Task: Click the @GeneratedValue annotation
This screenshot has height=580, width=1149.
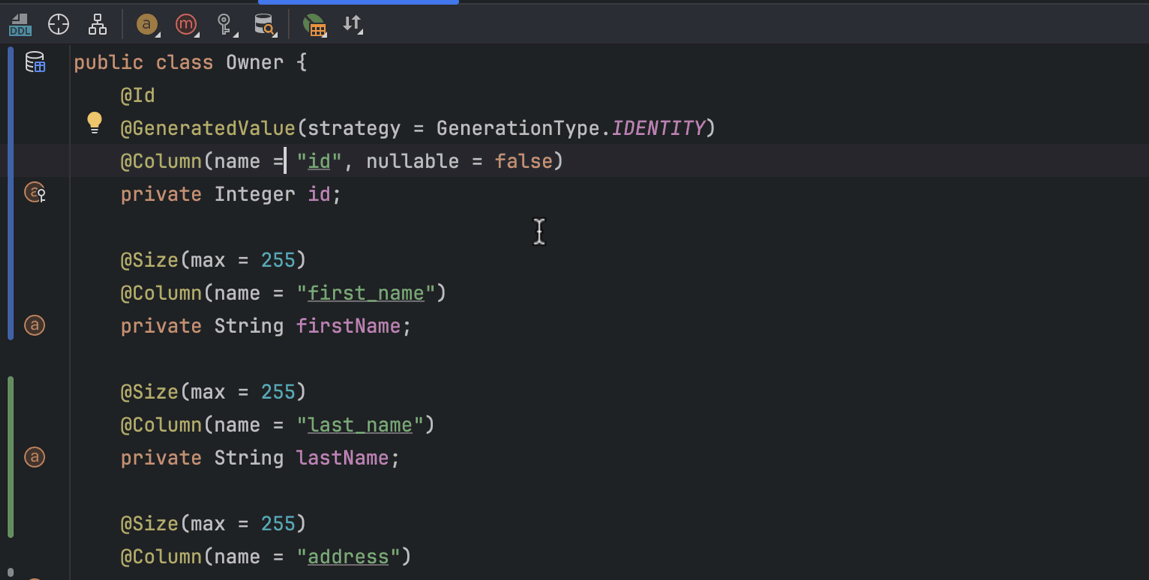Action: pyautogui.click(x=207, y=128)
